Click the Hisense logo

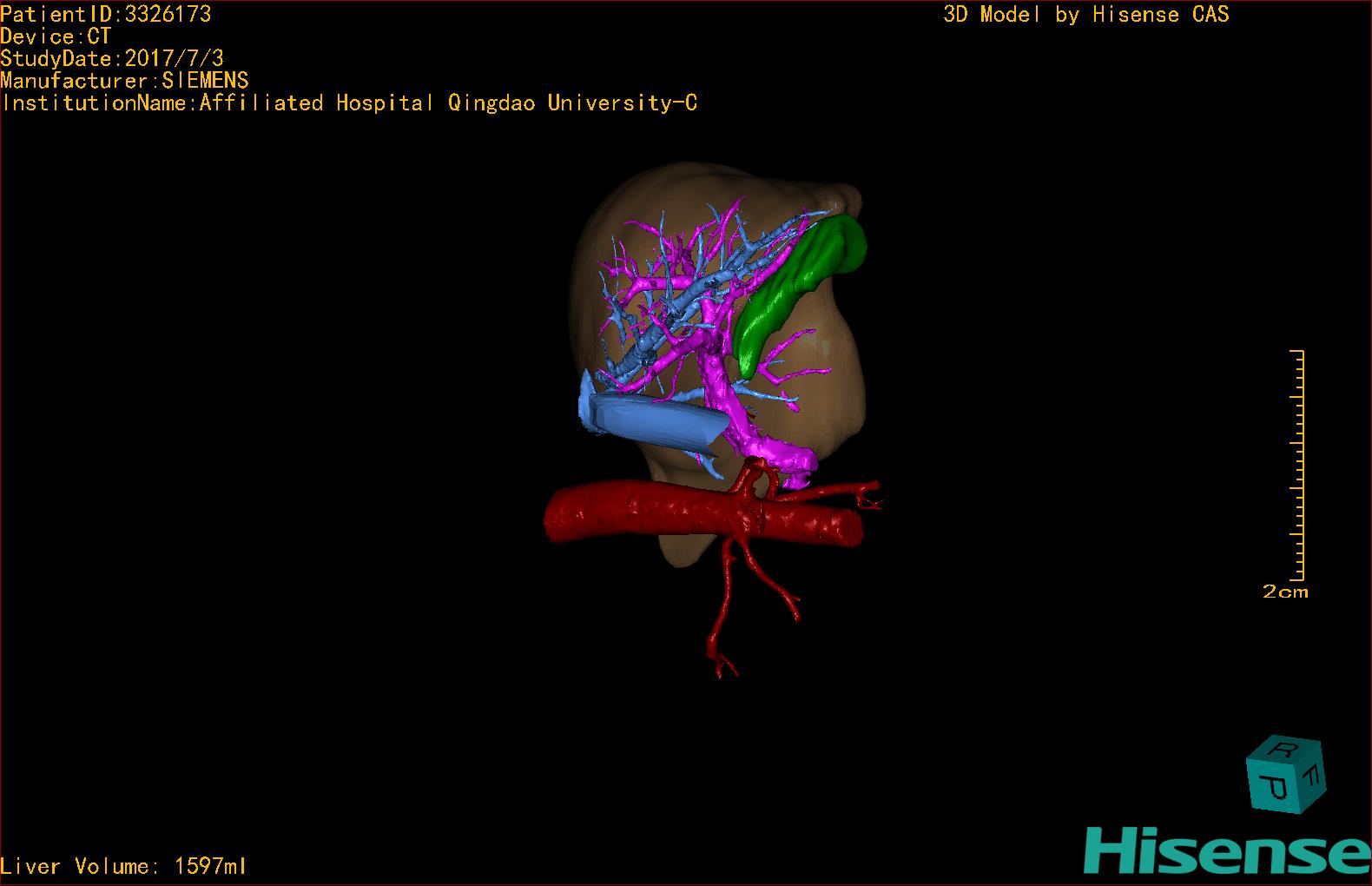pyautogui.click(x=1228, y=850)
